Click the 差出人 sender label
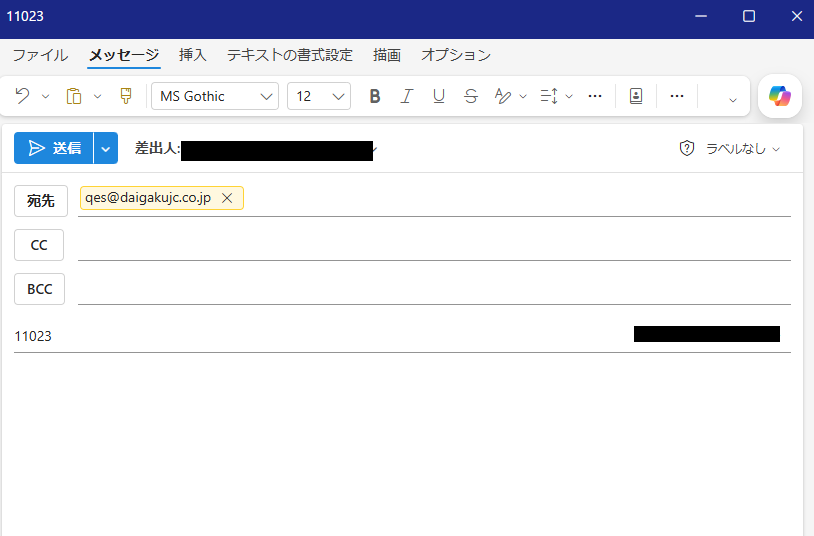Image resolution: width=814 pixels, height=536 pixels. pos(157,148)
